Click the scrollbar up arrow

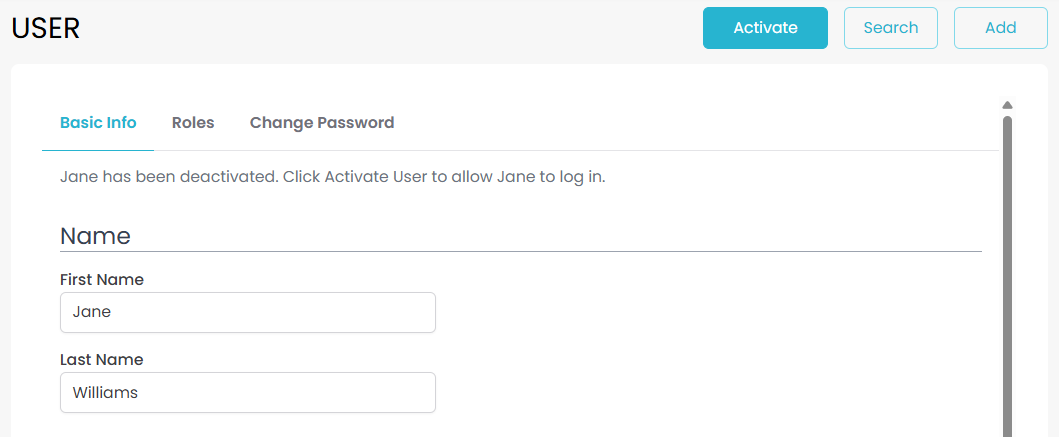1007,105
